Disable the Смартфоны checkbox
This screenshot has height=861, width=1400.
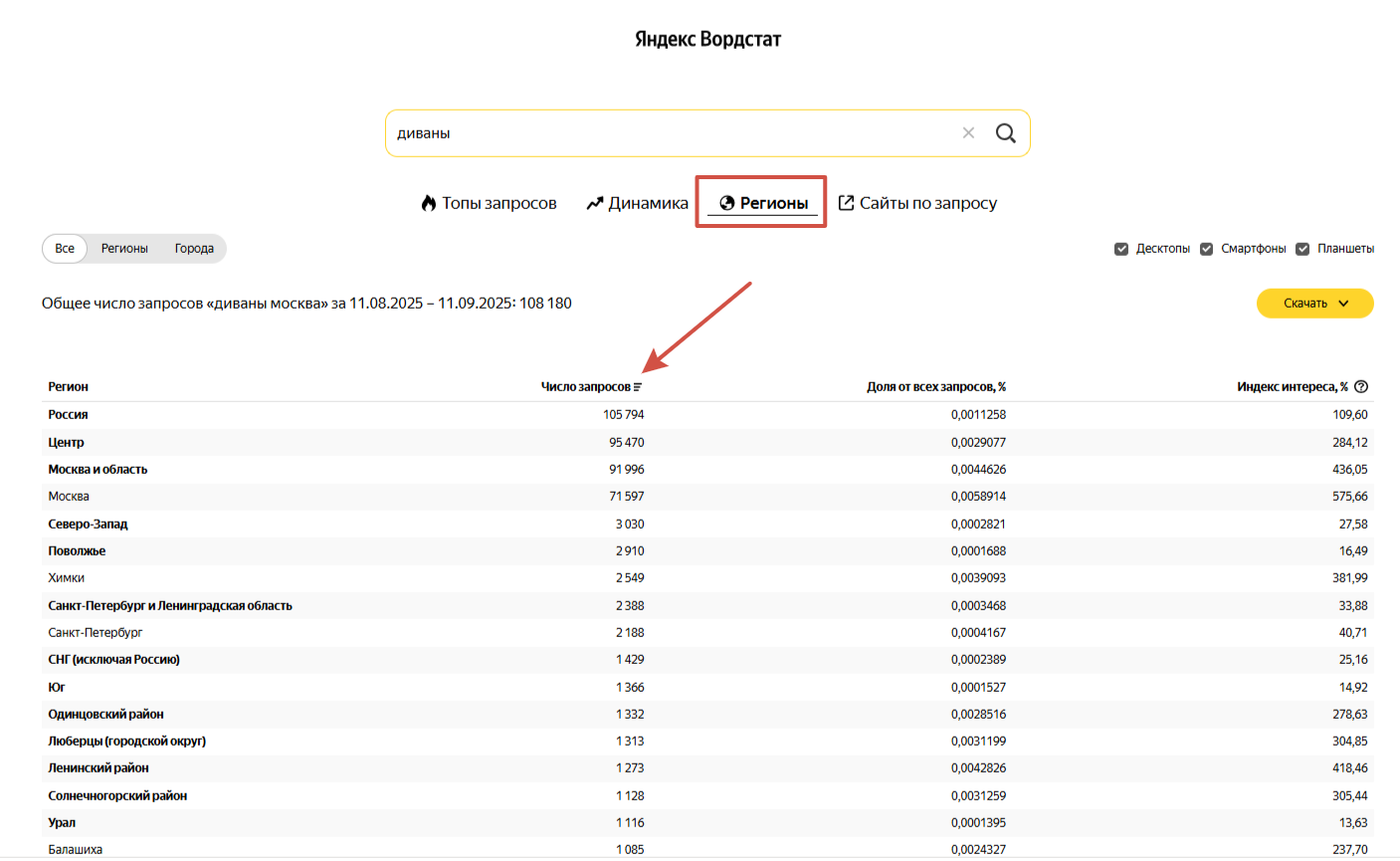tap(1207, 248)
